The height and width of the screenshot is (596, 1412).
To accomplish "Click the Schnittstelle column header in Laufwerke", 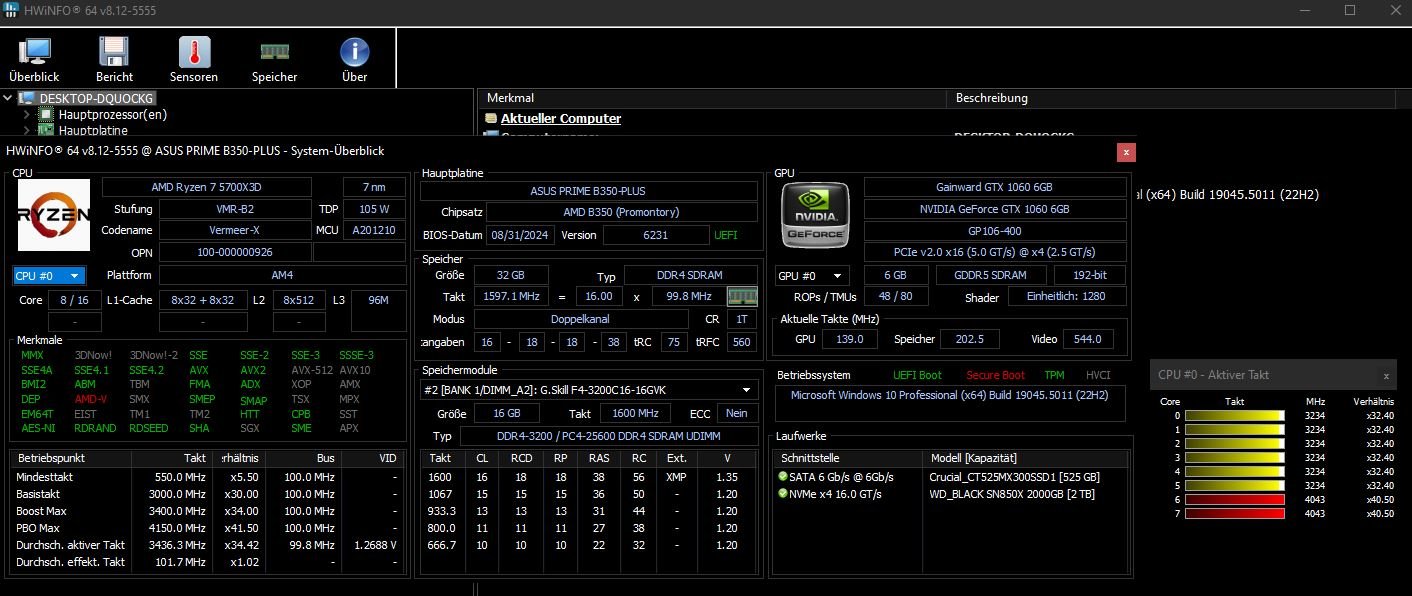I will 847,457.
